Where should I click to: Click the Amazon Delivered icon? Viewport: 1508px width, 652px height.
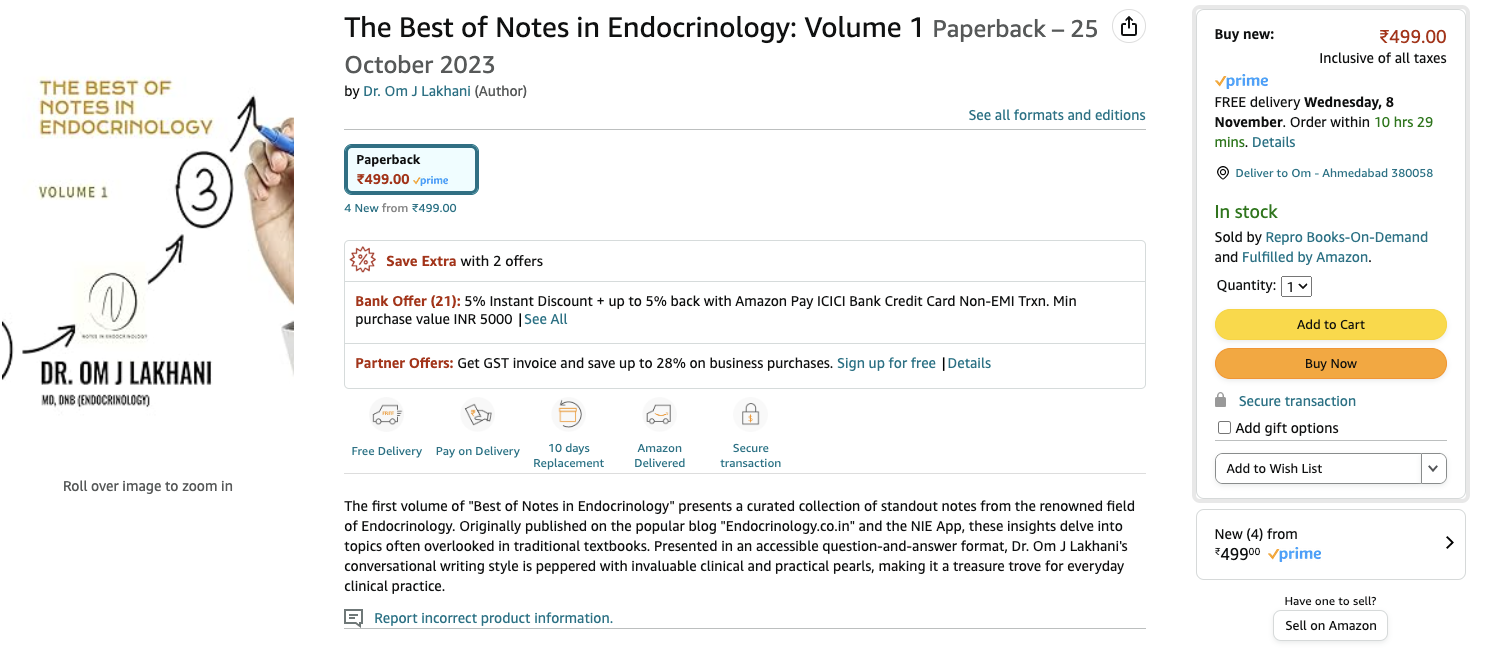659,414
